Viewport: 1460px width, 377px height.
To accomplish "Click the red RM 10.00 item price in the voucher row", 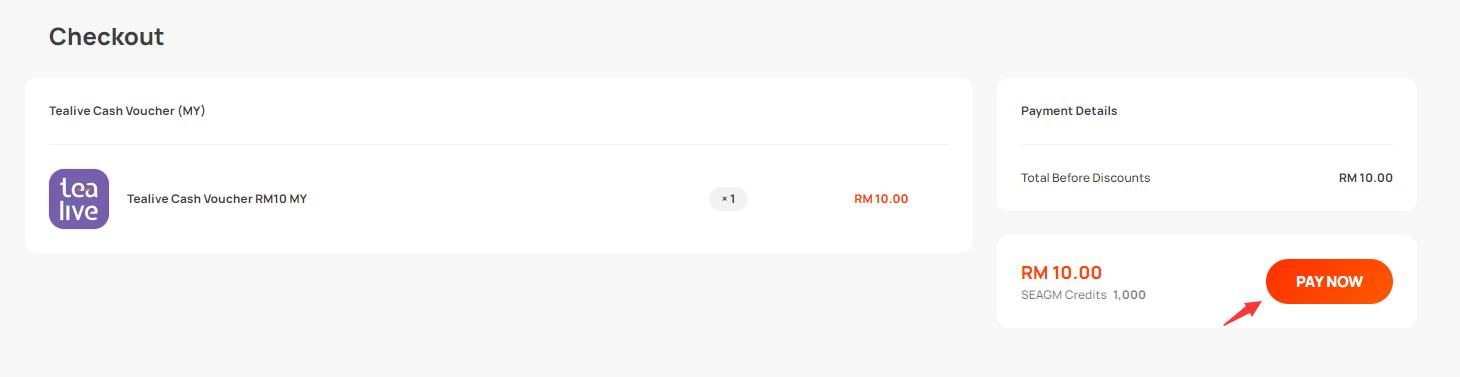I will [881, 199].
